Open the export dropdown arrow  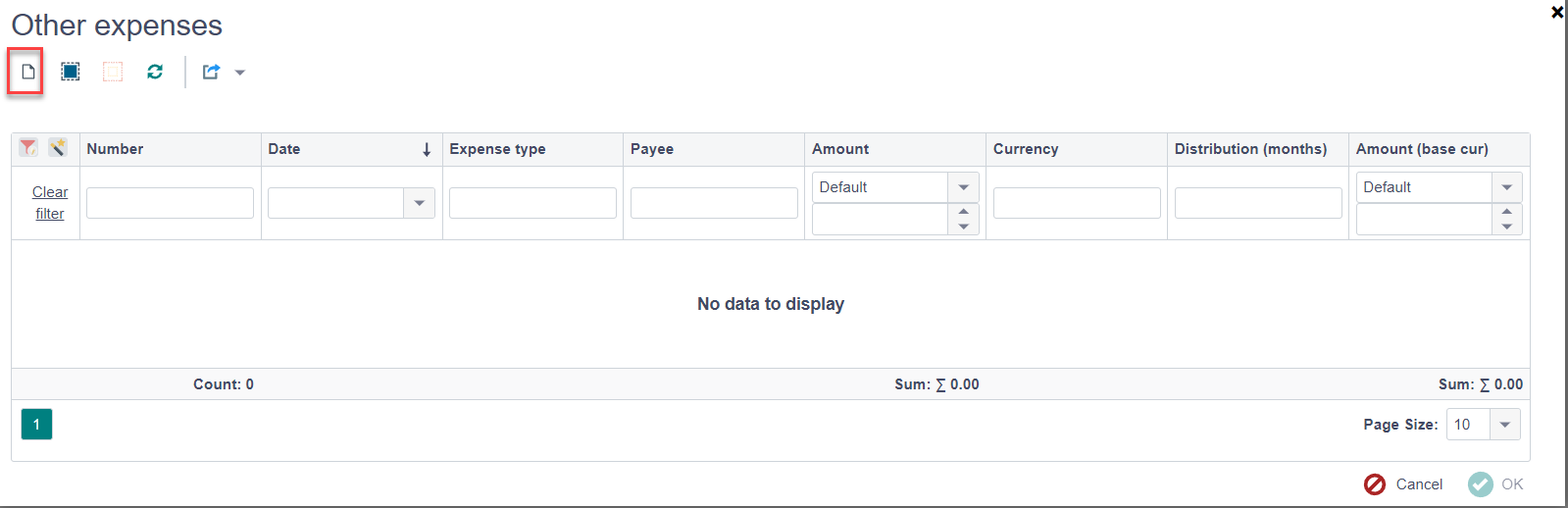pos(240,73)
